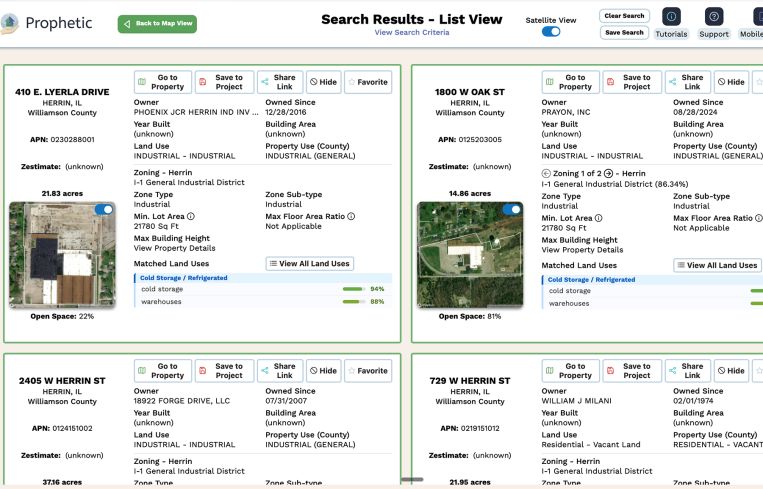Click the Prophetic logo icon
The width and height of the screenshot is (763, 489).
point(9,23)
